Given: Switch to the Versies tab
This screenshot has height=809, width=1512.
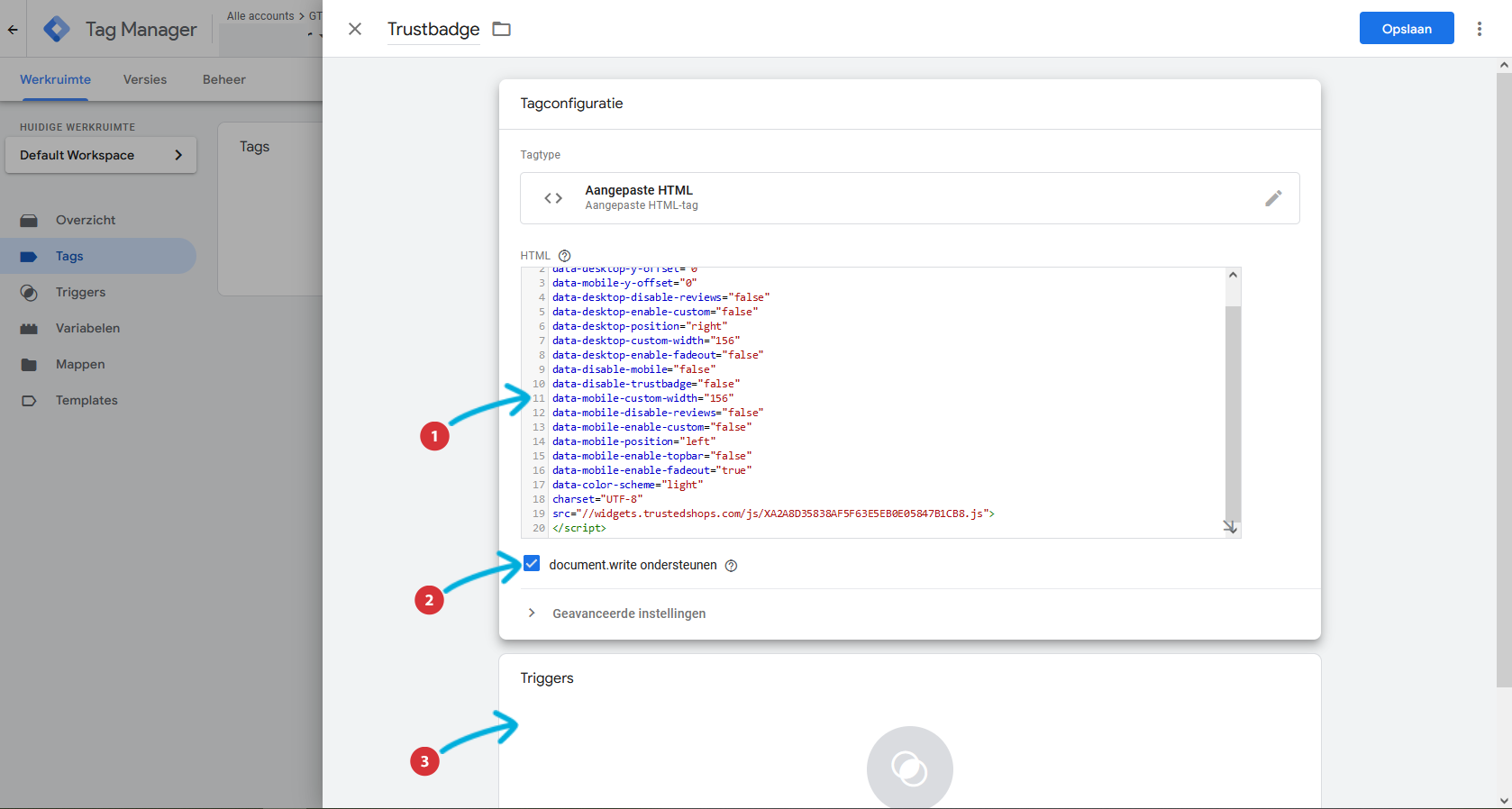Looking at the screenshot, I should click(x=145, y=79).
